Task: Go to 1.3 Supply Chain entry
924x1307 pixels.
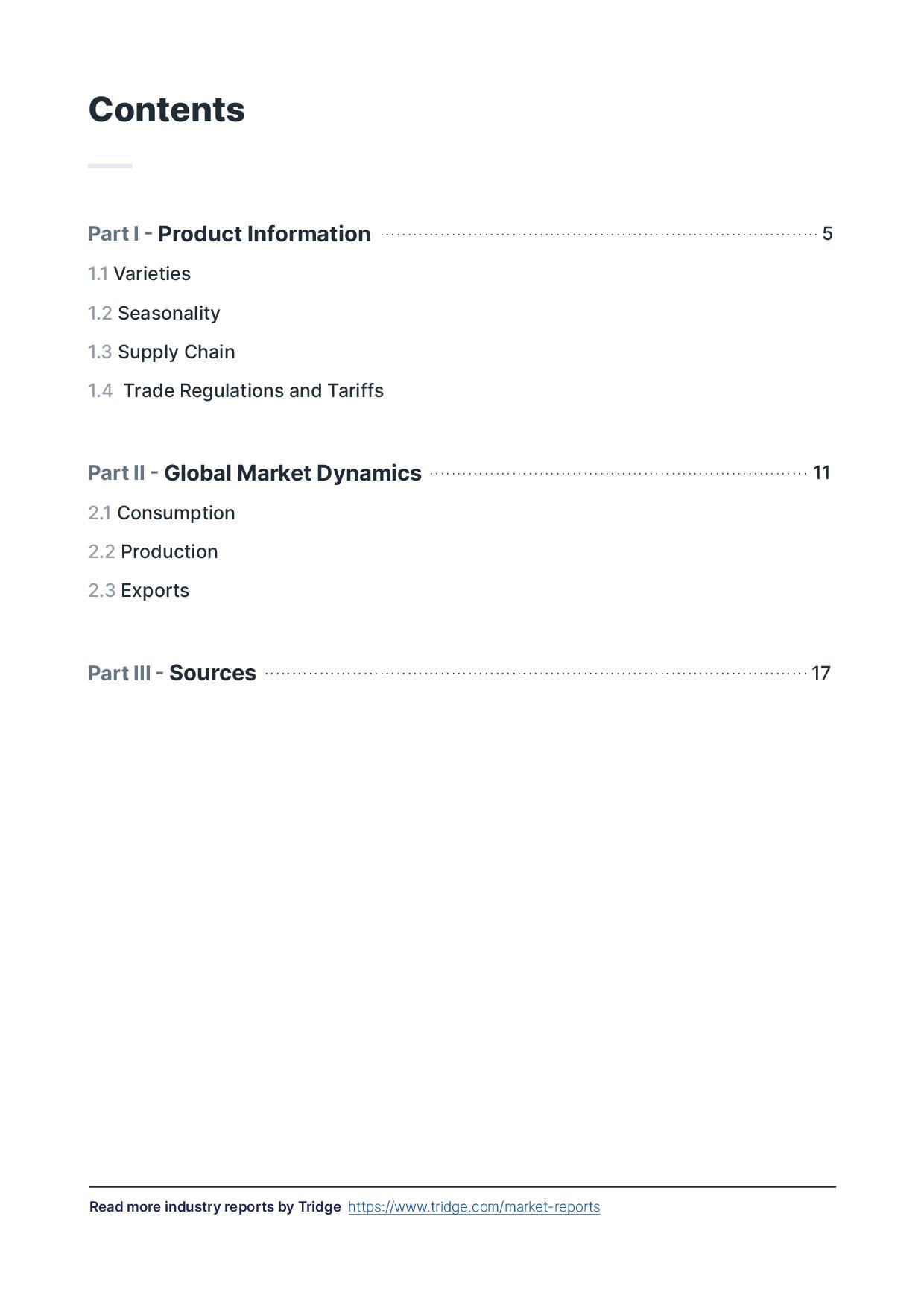Action: tap(162, 352)
